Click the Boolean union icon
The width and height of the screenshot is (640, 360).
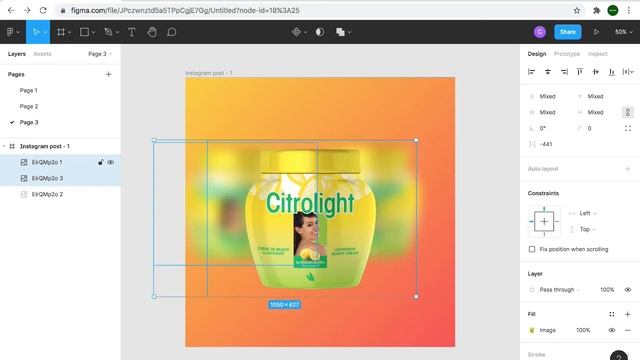tap(340, 32)
